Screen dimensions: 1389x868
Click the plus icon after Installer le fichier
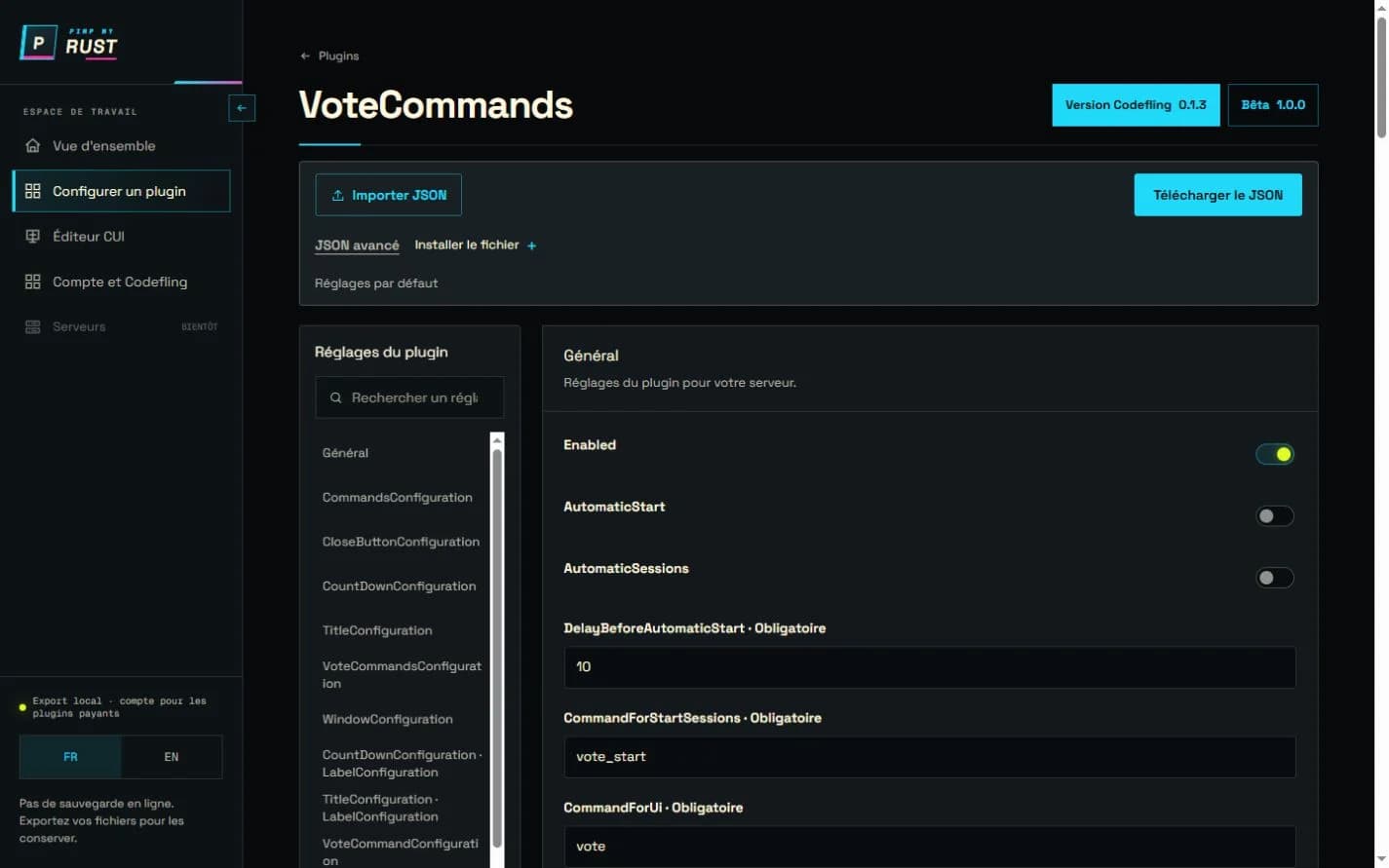tap(531, 246)
